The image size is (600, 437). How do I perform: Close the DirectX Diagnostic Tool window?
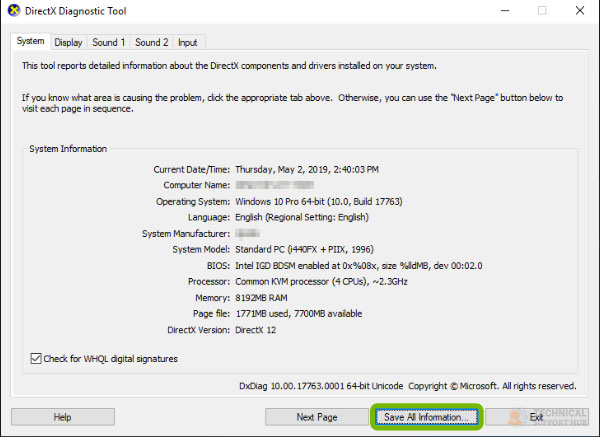[580, 11]
